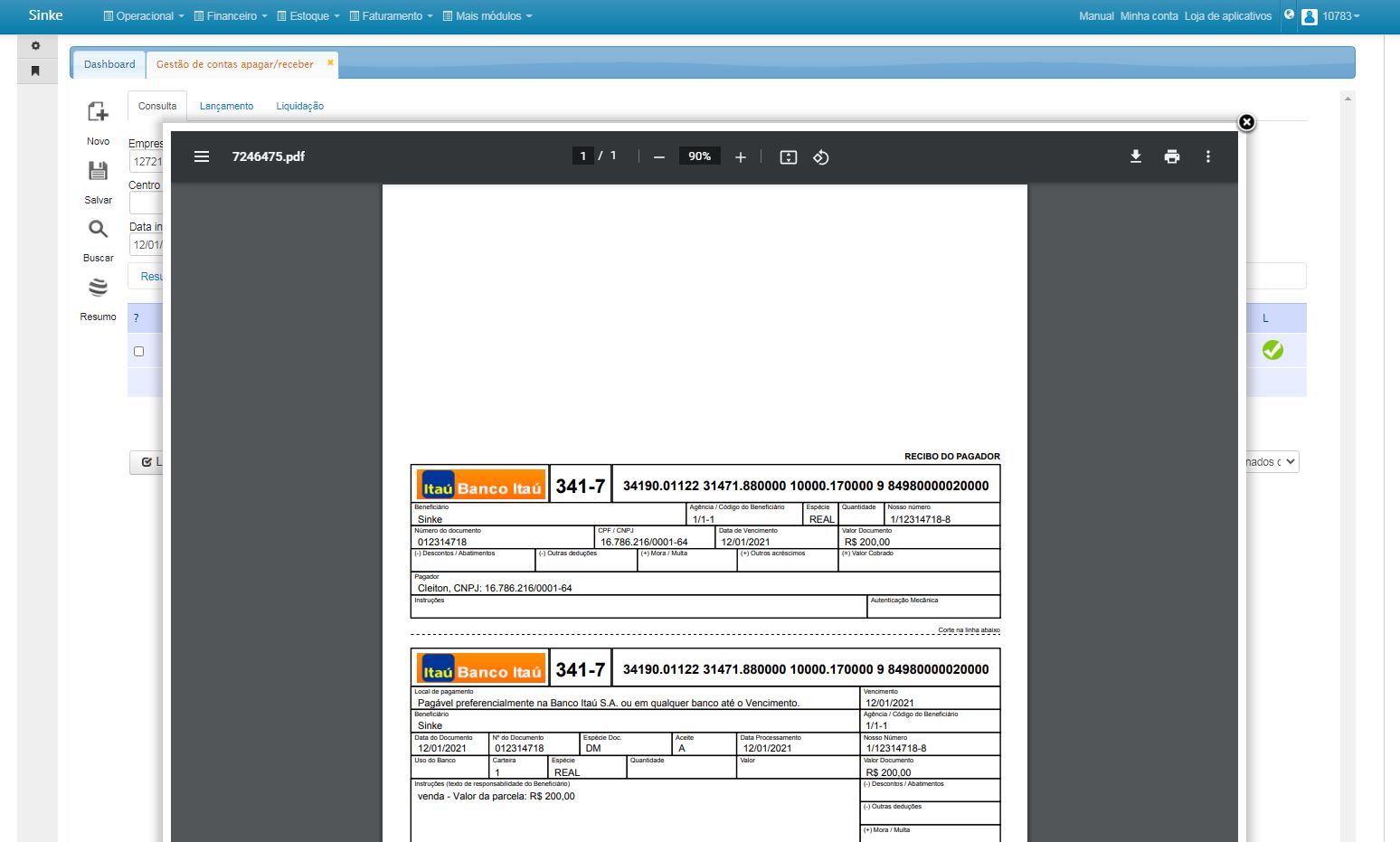Screen dimensions: 1400x842
Task: Click the 7246475.pdf file name
Action: coord(269,156)
